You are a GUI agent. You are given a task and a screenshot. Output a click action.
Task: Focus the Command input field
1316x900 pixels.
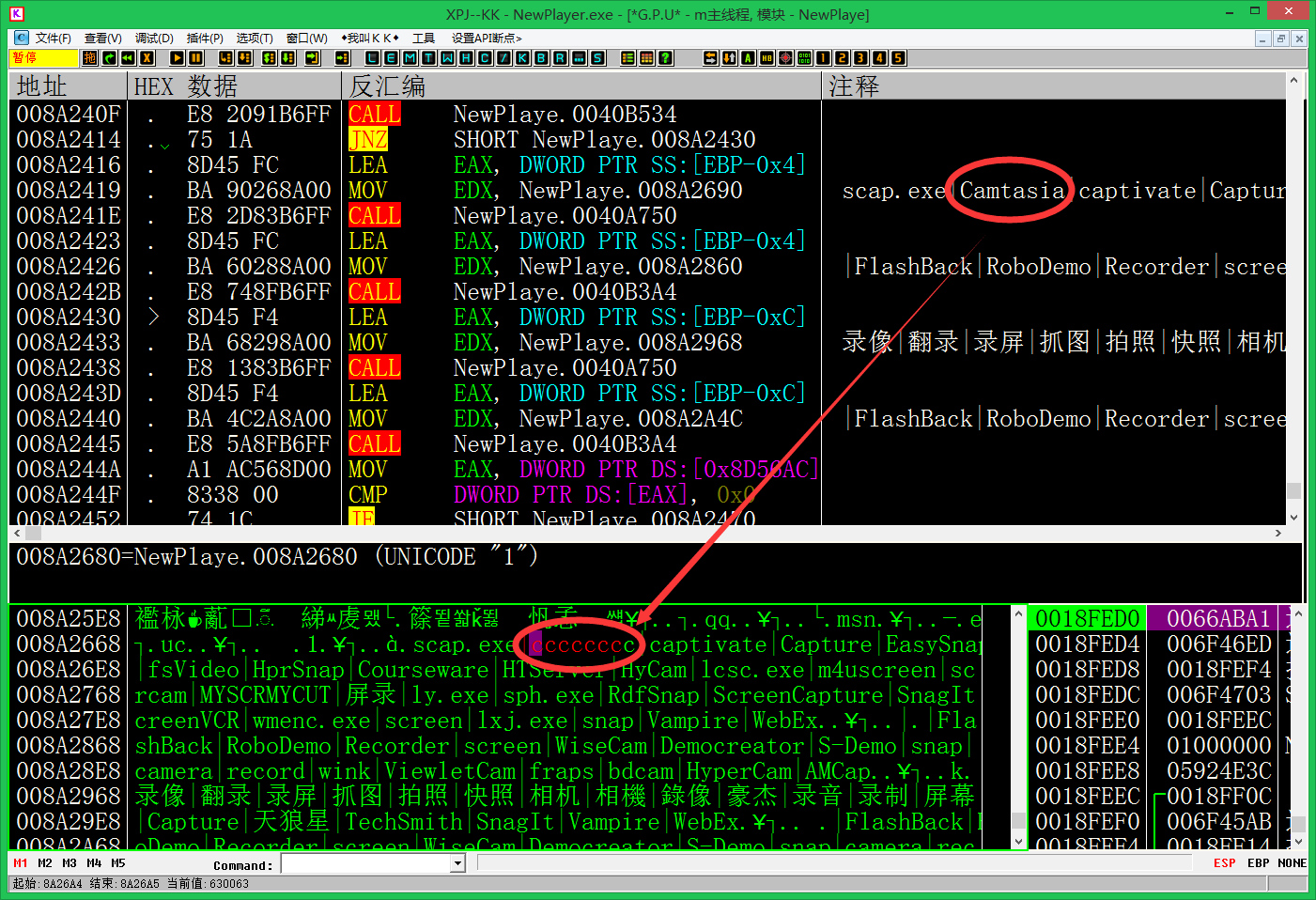tap(366, 863)
